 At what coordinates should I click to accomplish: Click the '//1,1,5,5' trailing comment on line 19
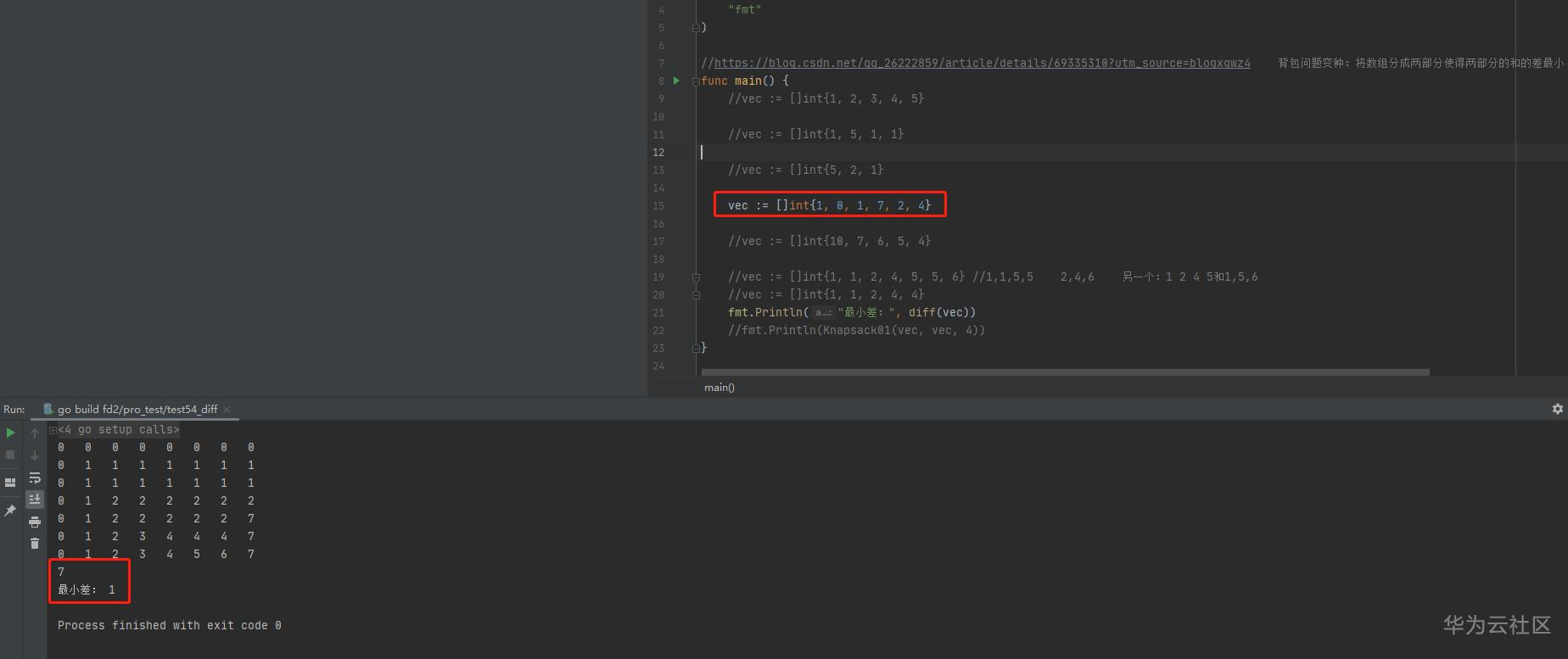[1003, 276]
